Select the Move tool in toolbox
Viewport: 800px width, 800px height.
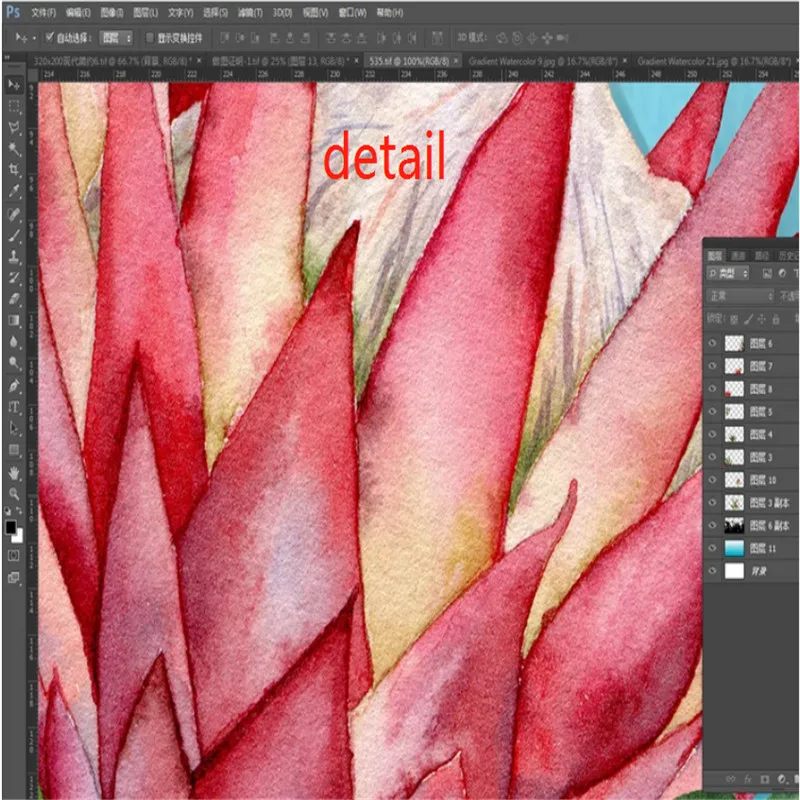click(x=14, y=85)
